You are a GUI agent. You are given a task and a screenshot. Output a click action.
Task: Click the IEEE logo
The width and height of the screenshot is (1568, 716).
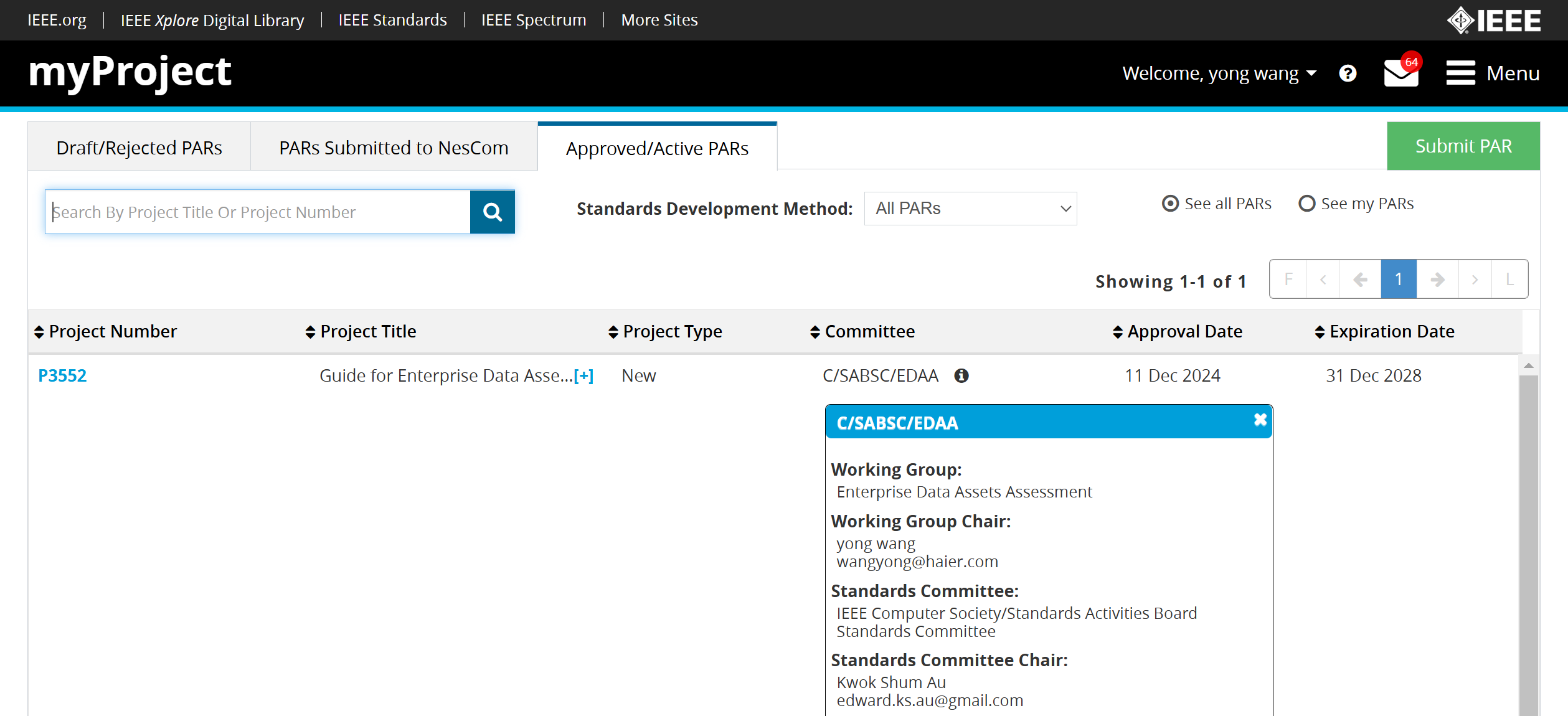1493,20
